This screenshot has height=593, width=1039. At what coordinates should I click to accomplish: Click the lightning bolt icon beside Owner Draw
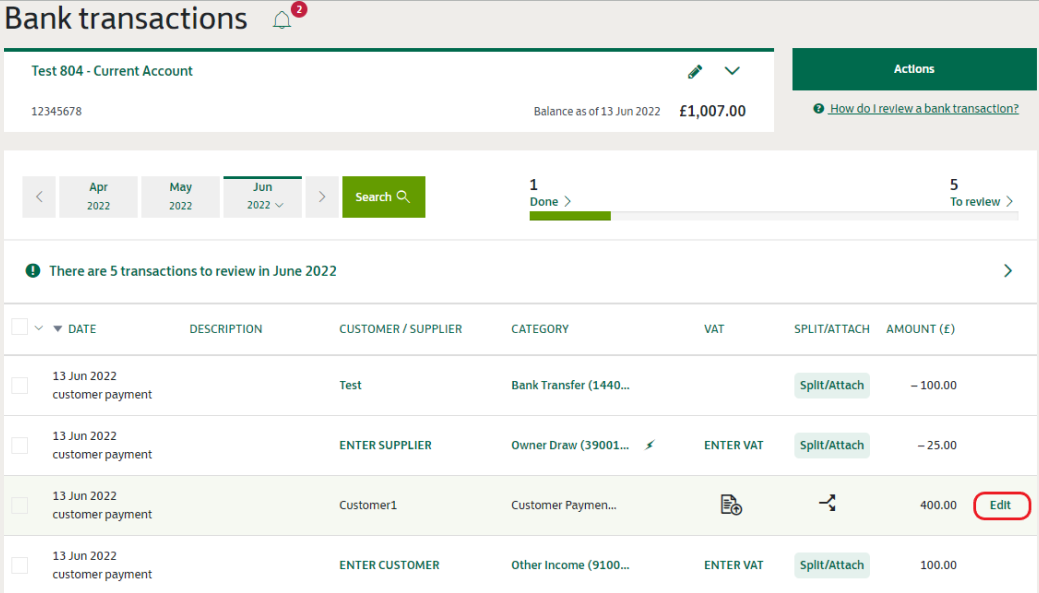650,445
